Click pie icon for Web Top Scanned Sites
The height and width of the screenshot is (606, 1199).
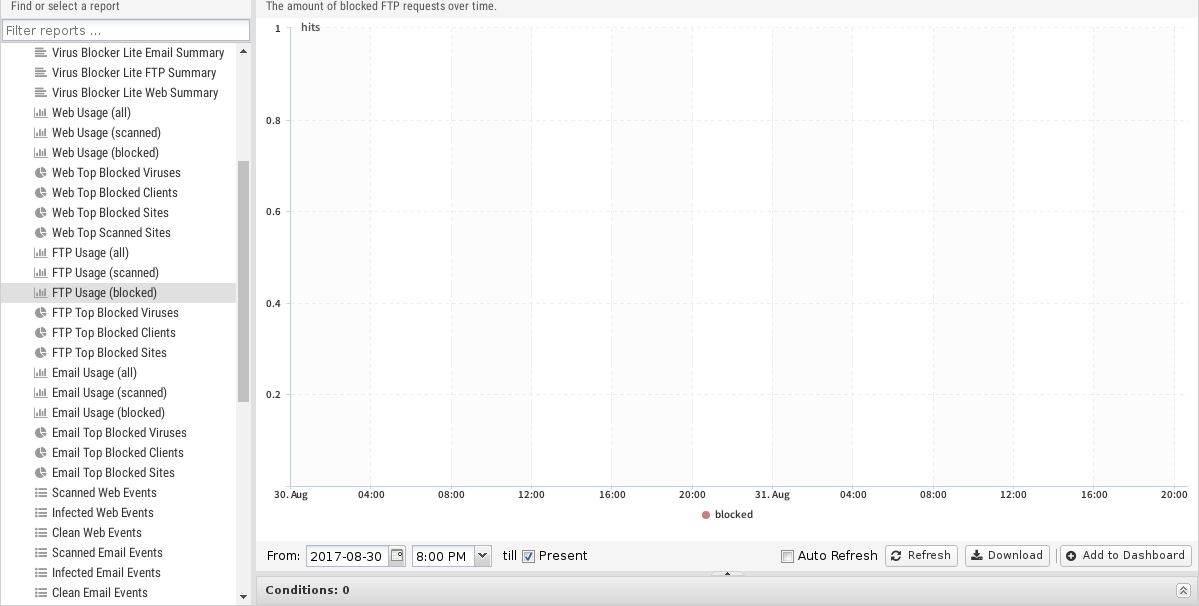click(x=41, y=232)
